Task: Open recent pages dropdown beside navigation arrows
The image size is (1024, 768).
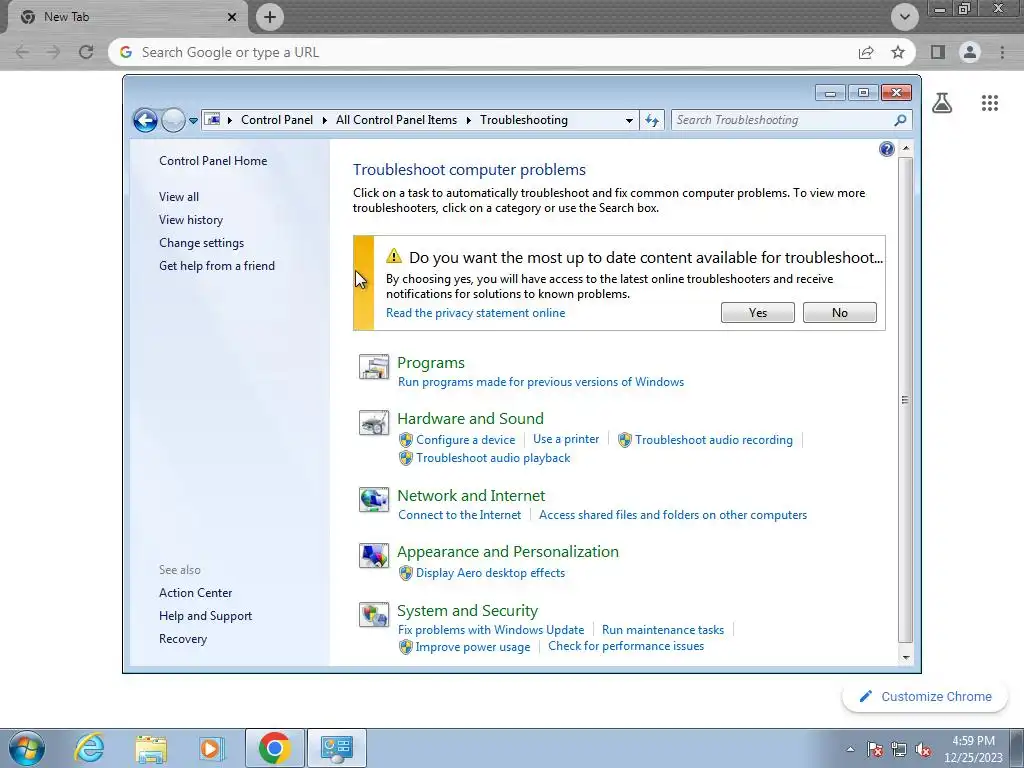Action: (193, 121)
